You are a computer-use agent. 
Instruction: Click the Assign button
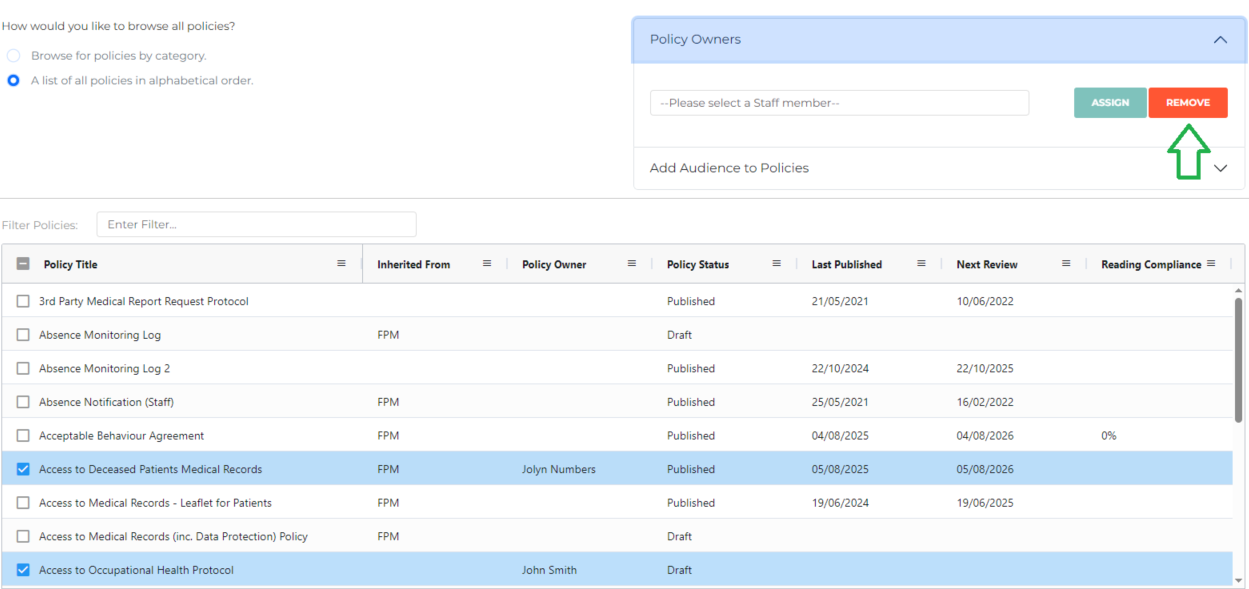[1110, 103]
